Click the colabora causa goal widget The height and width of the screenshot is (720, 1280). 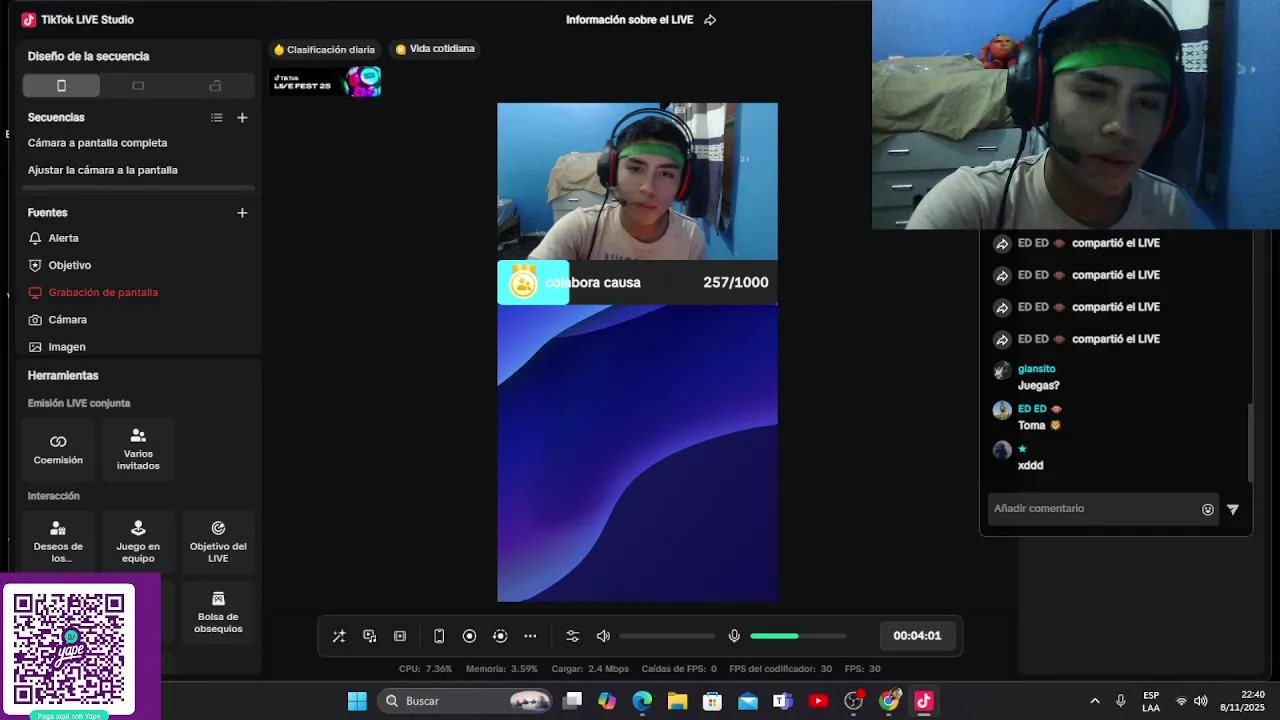point(637,283)
